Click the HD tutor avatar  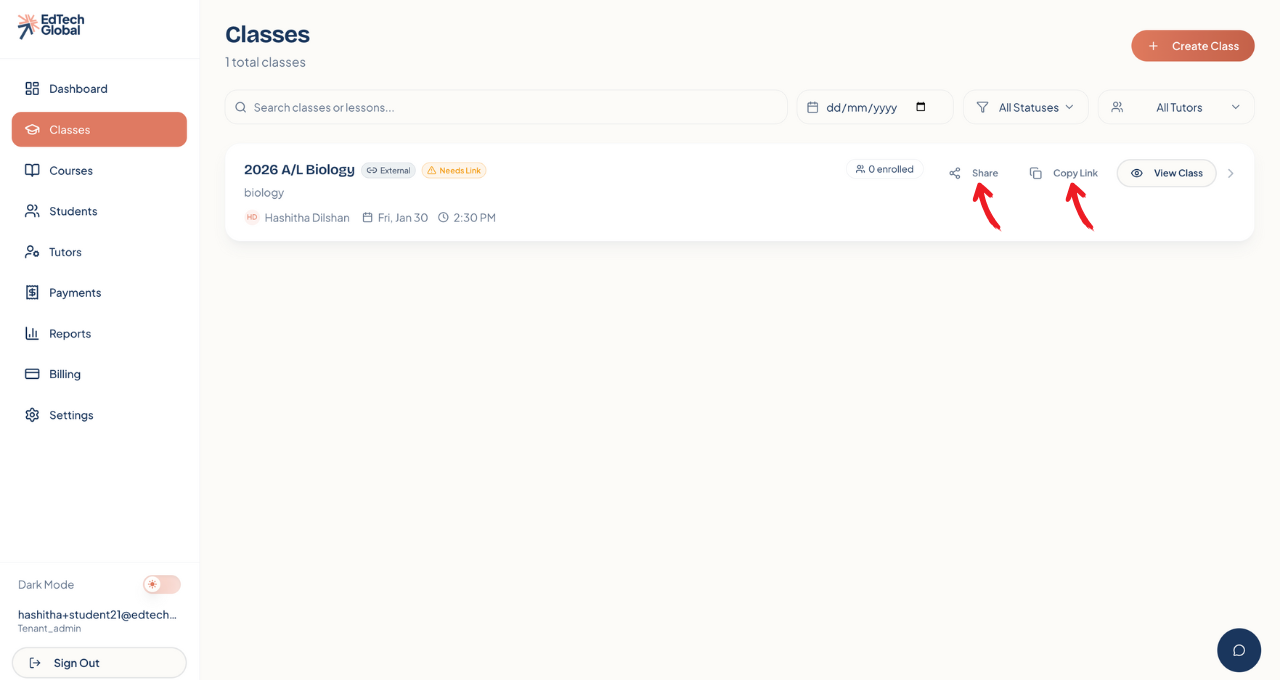(x=252, y=217)
